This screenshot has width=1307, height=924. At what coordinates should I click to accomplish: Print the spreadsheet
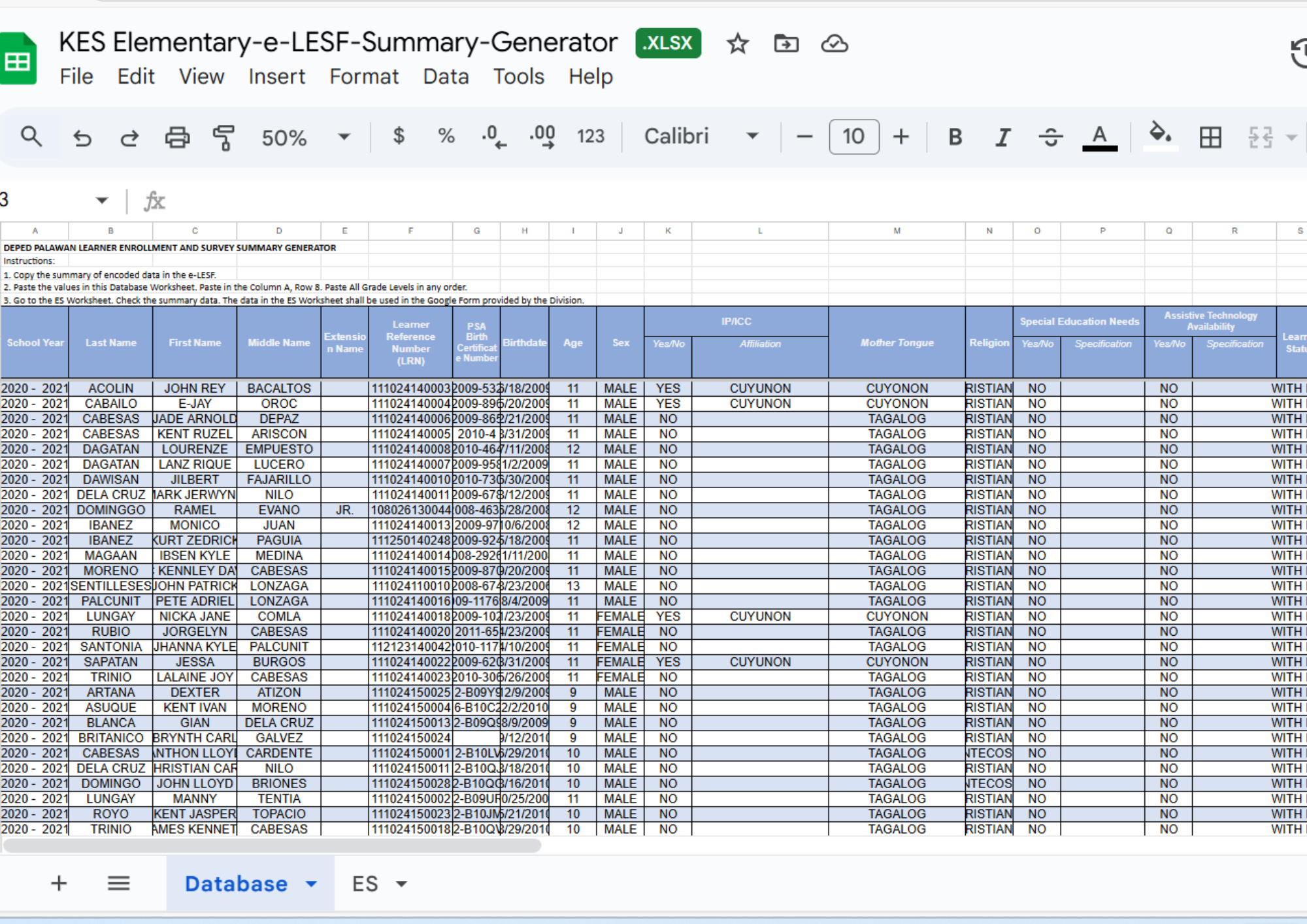tap(177, 137)
